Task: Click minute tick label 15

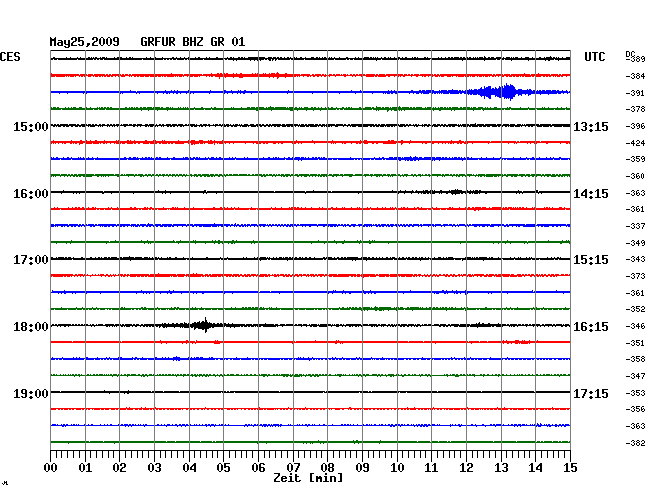Action: (570, 468)
